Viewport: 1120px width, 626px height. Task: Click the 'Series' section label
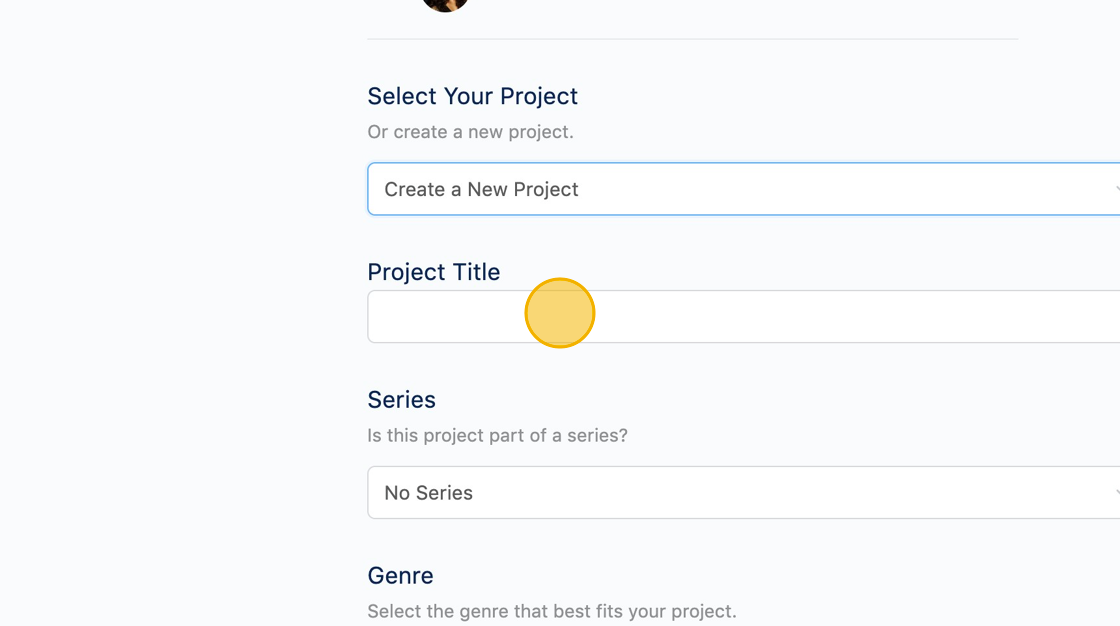tap(401, 400)
